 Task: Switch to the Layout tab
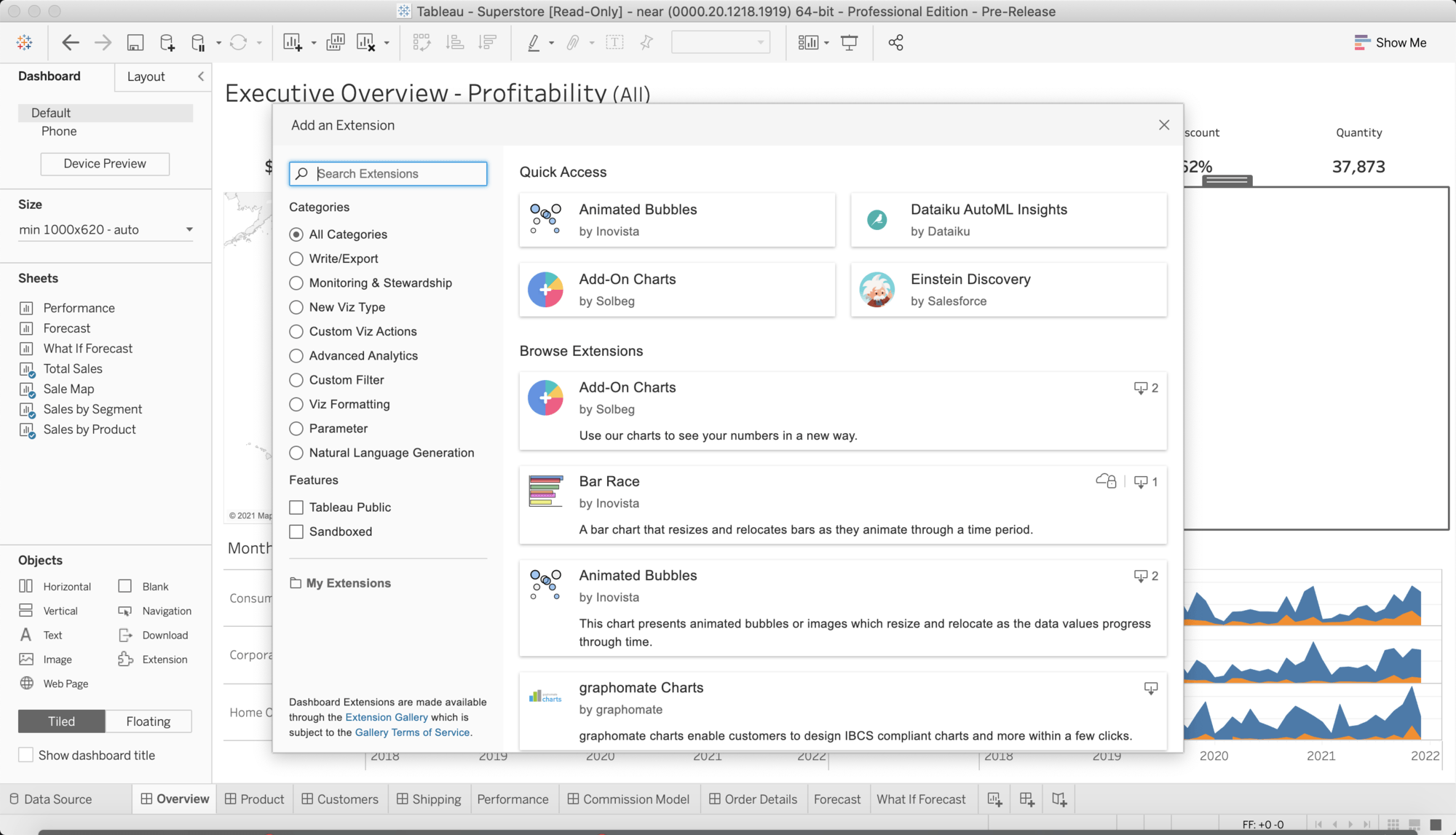(x=146, y=76)
